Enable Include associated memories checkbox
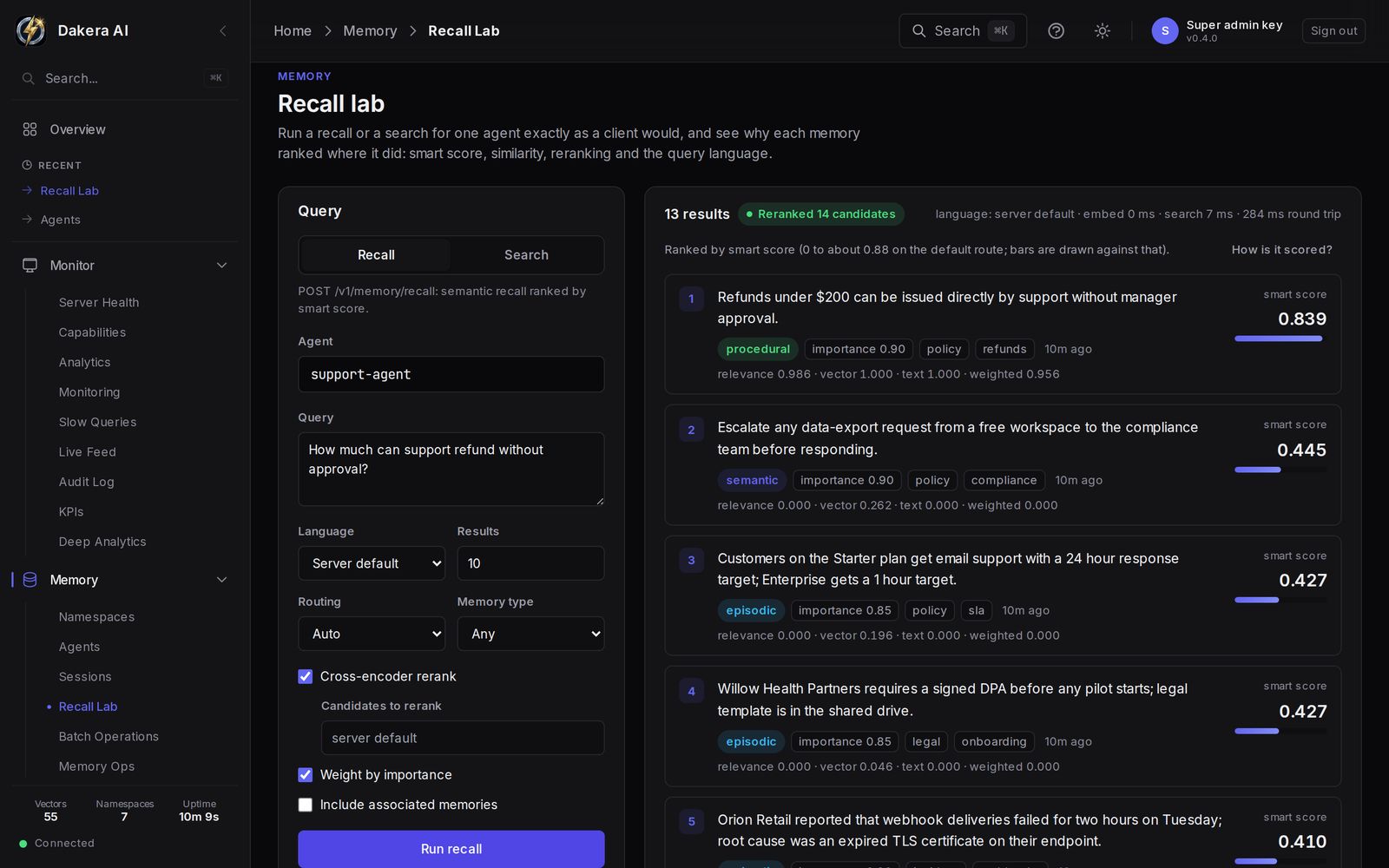 click(306, 805)
